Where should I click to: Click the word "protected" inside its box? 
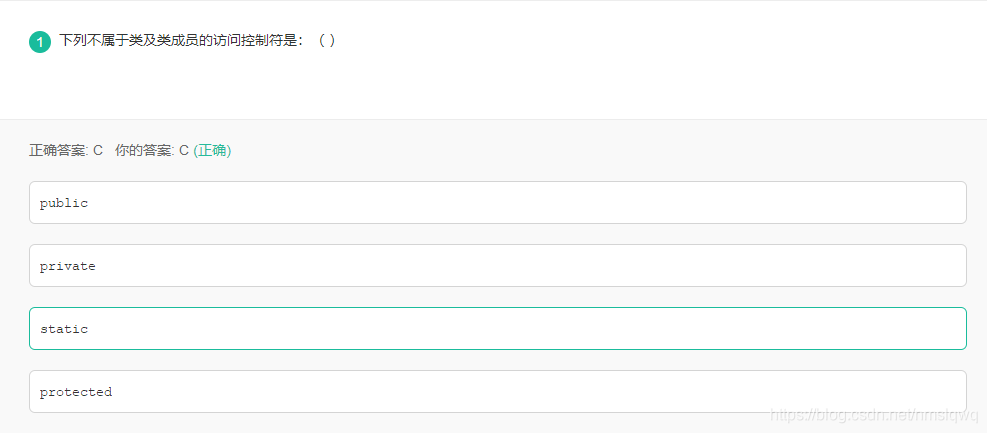76,392
